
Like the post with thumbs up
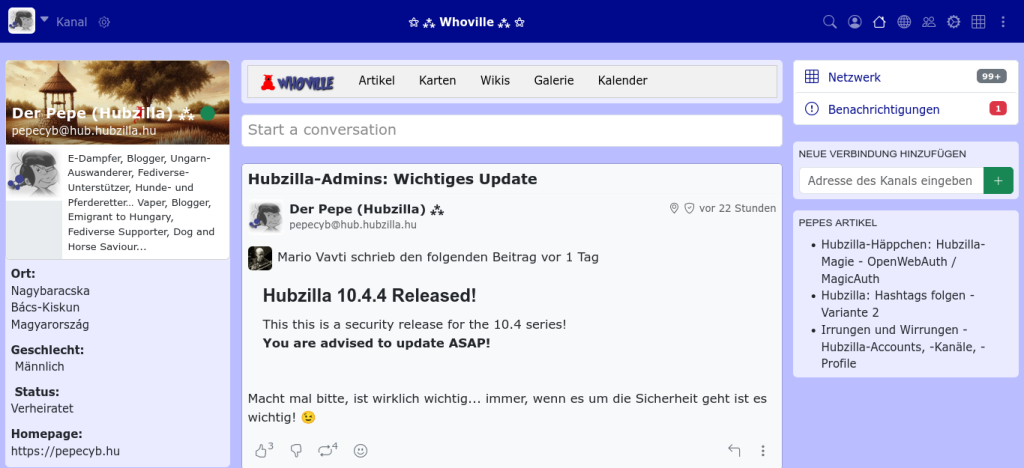[x=263, y=451]
